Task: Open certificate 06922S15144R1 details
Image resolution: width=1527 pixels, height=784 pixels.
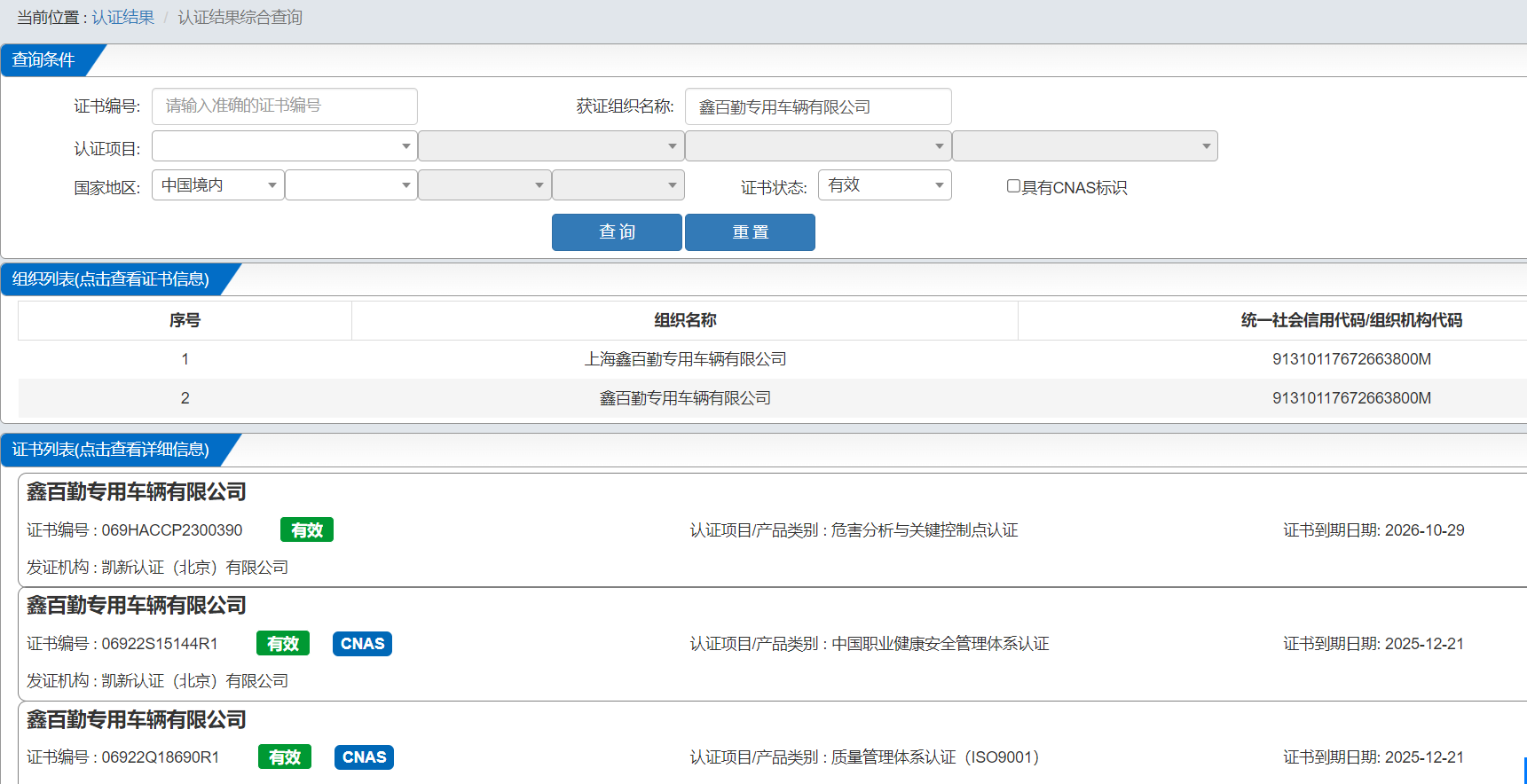Action: [x=160, y=644]
